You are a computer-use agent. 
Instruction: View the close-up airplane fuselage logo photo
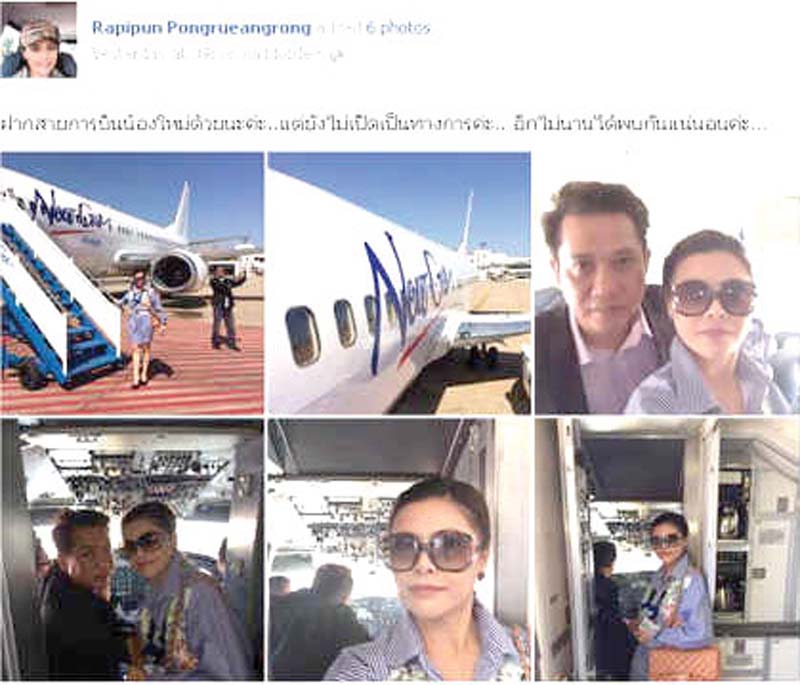pyautogui.click(x=399, y=283)
